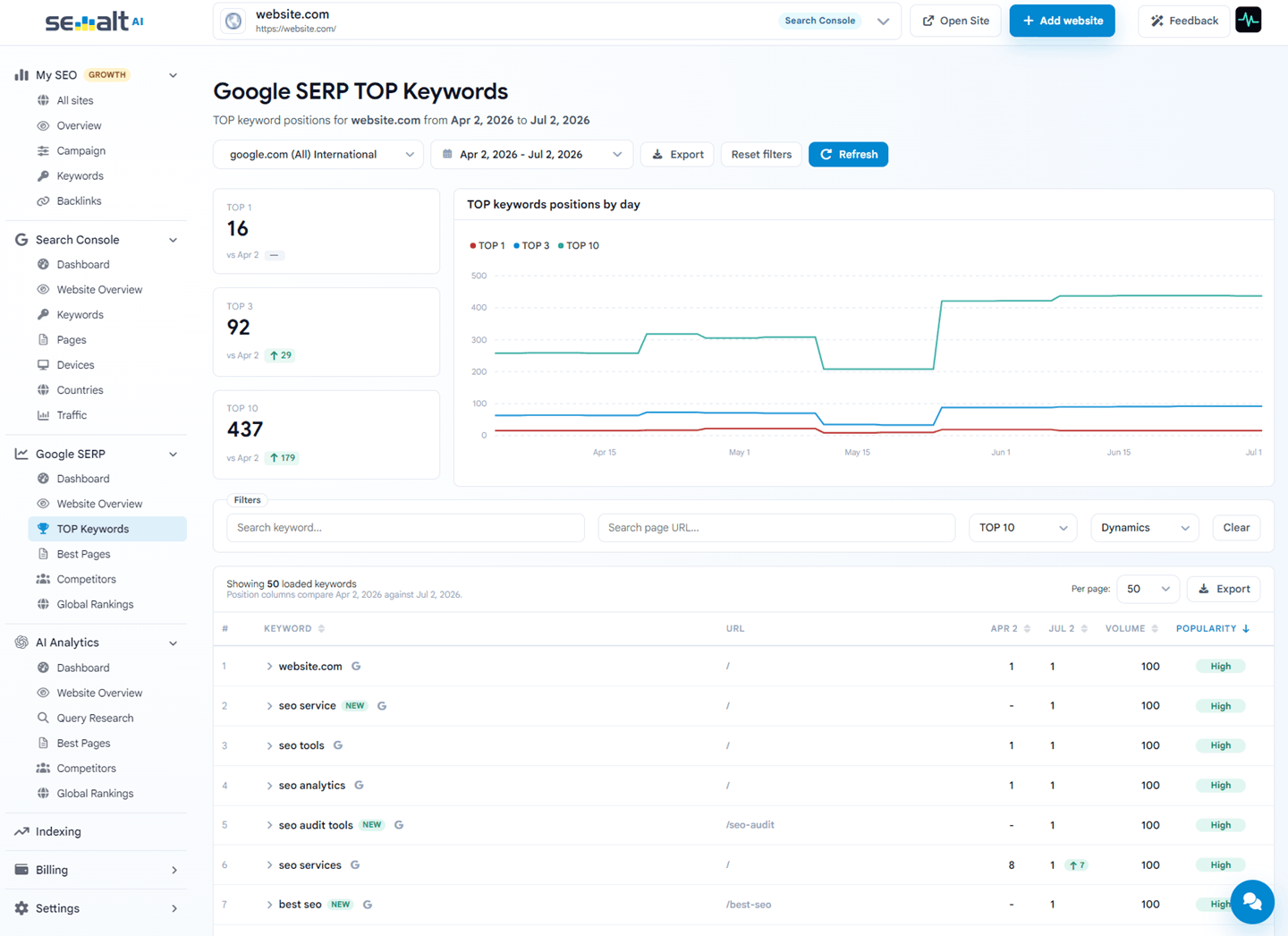Click the Seoalt AI logo

(x=94, y=21)
